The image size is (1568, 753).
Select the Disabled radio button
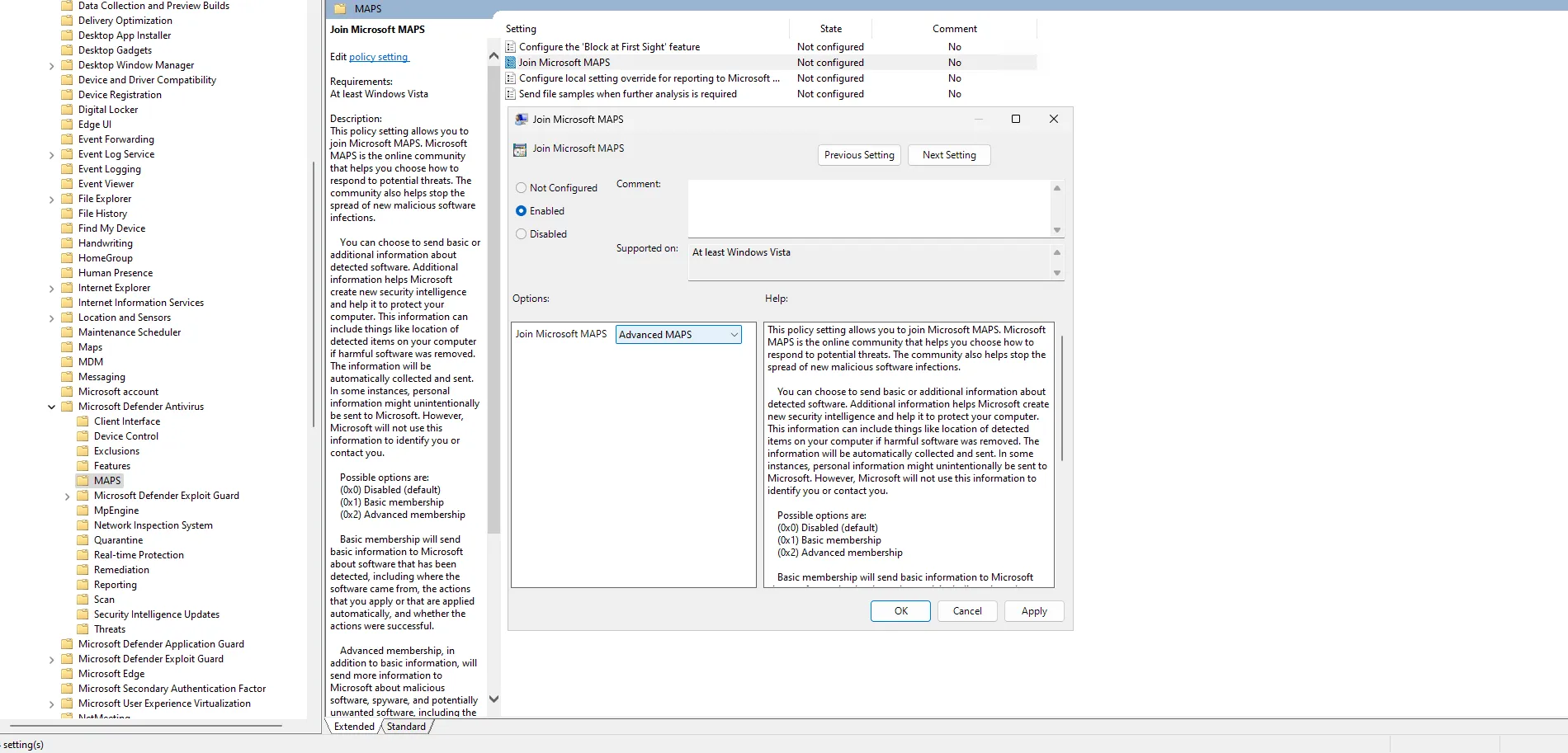pyautogui.click(x=521, y=233)
